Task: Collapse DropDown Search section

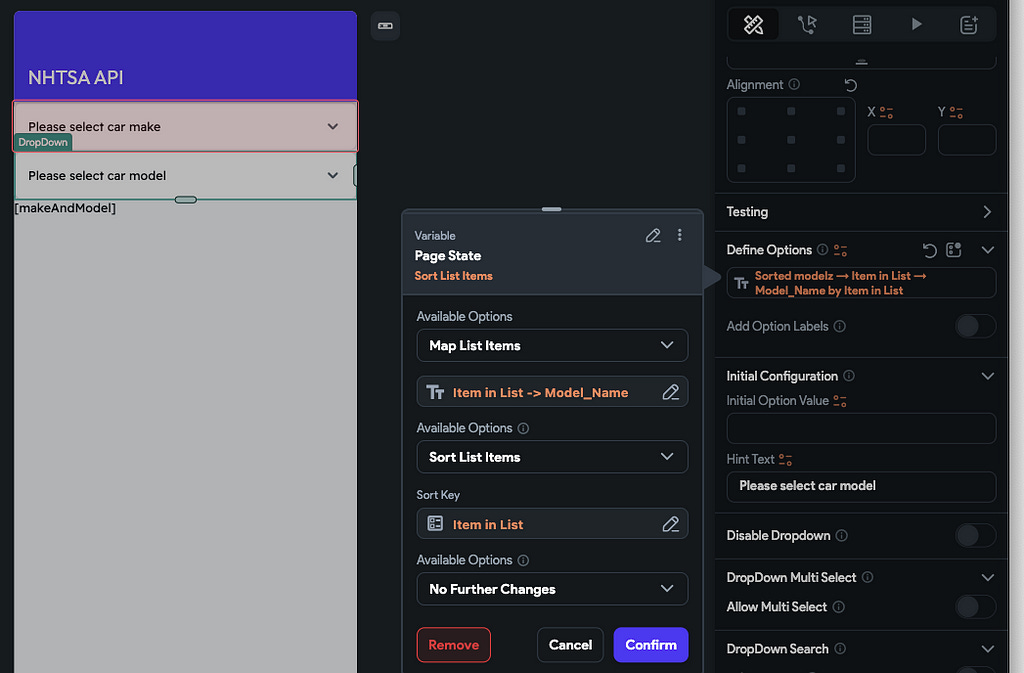Action: [x=987, y=649]
